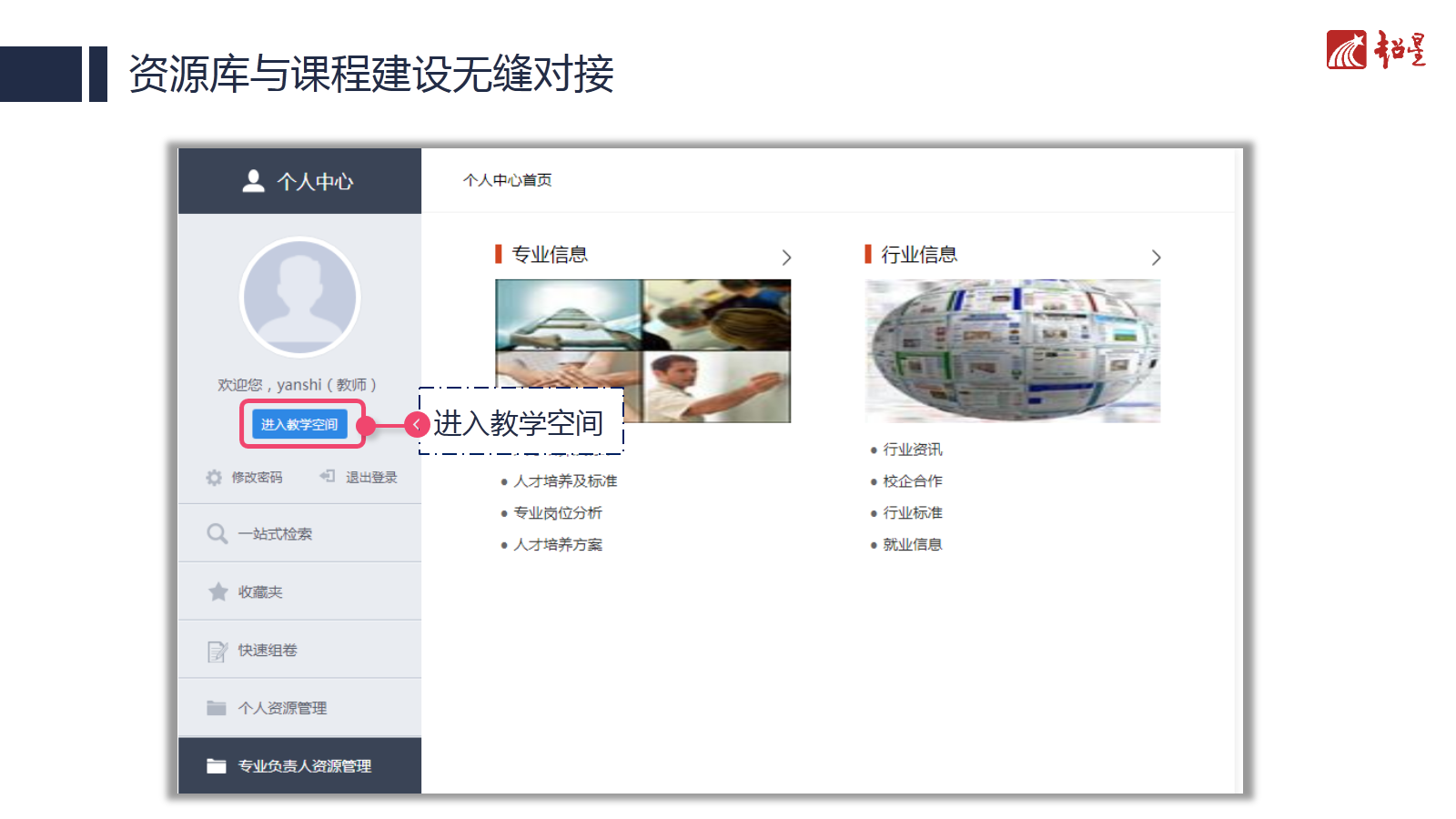Click the user icon in 个人中心 header
The width and height of the screenshot is (1456, 819).
[x=254, y=181]
